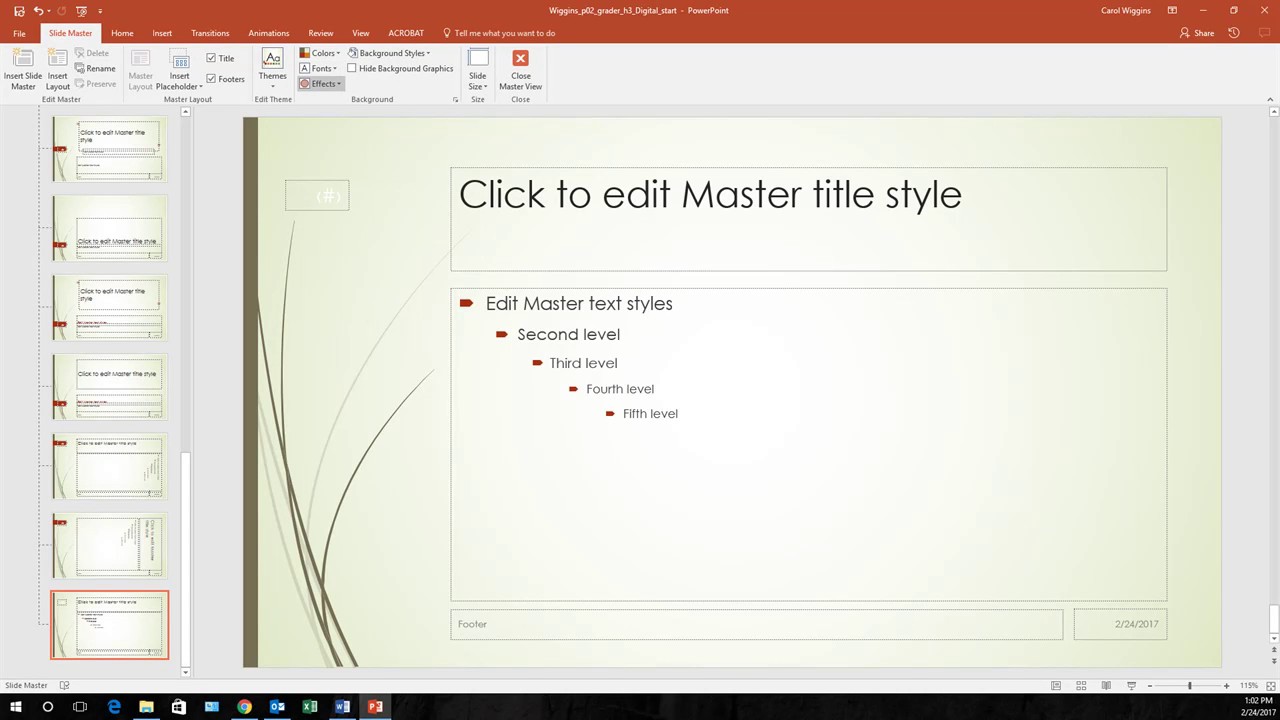Enable Hide Background Graphics
This screenshot has height=720, width=1280.
coord(352,68)
